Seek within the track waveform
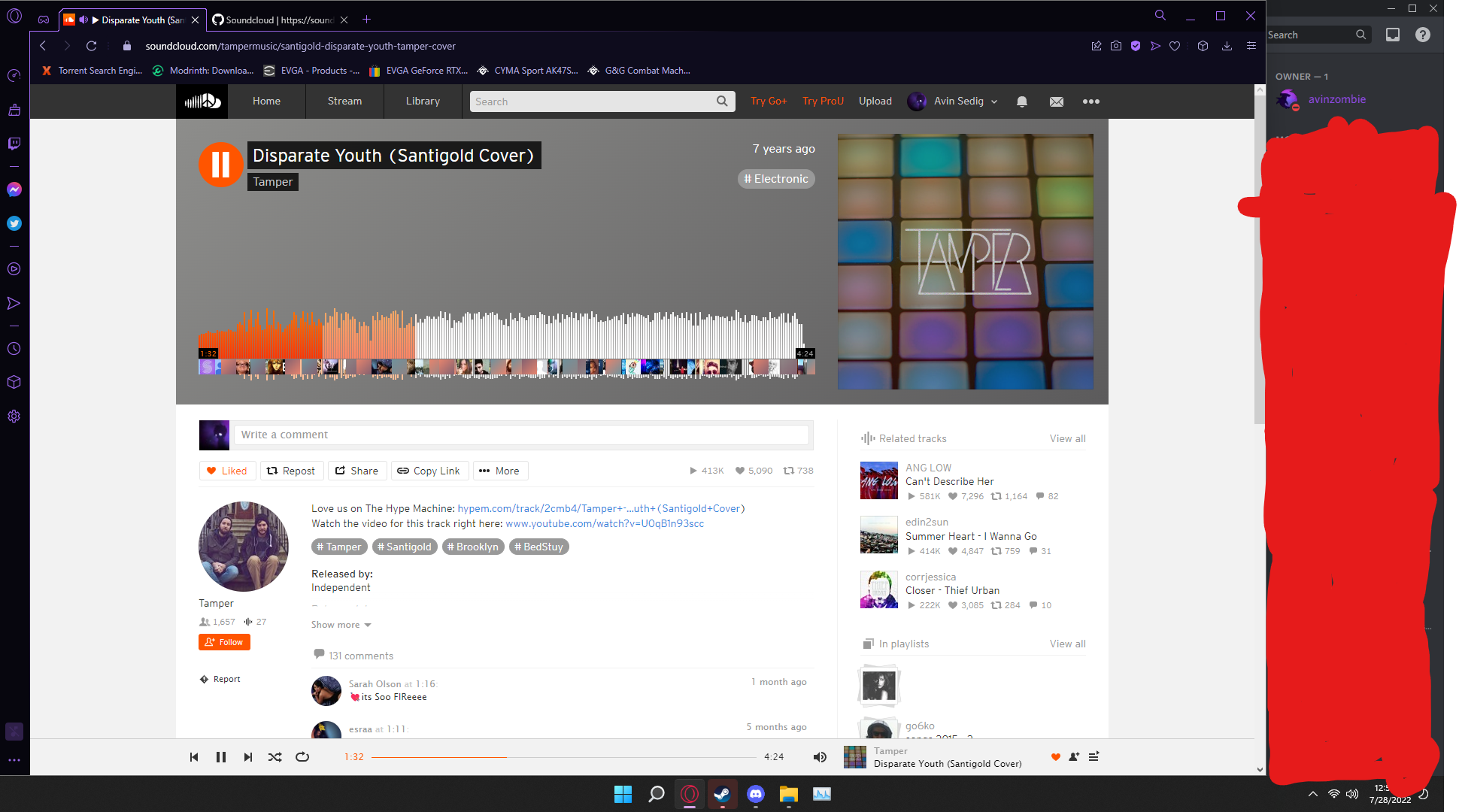 [x=506, y=334]
